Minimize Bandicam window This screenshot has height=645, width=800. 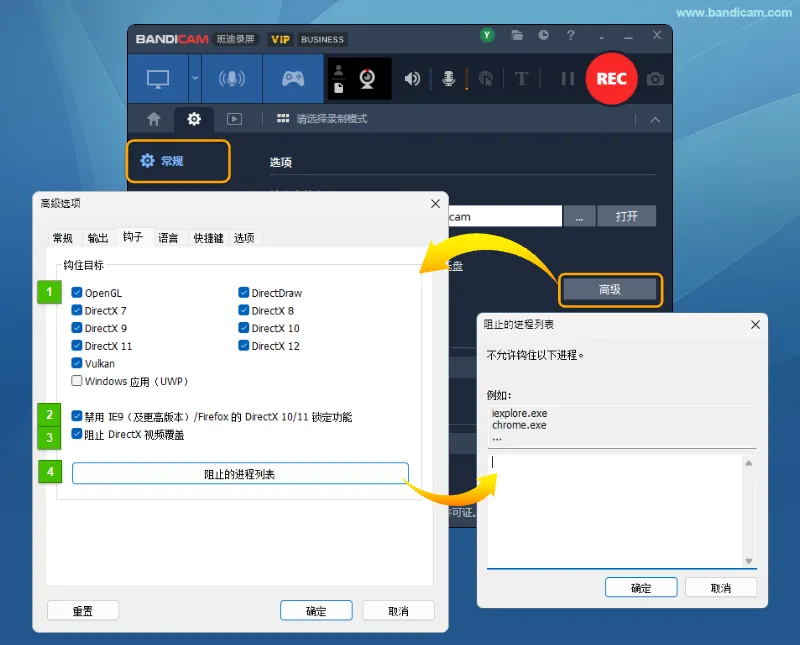click(628, 37)
